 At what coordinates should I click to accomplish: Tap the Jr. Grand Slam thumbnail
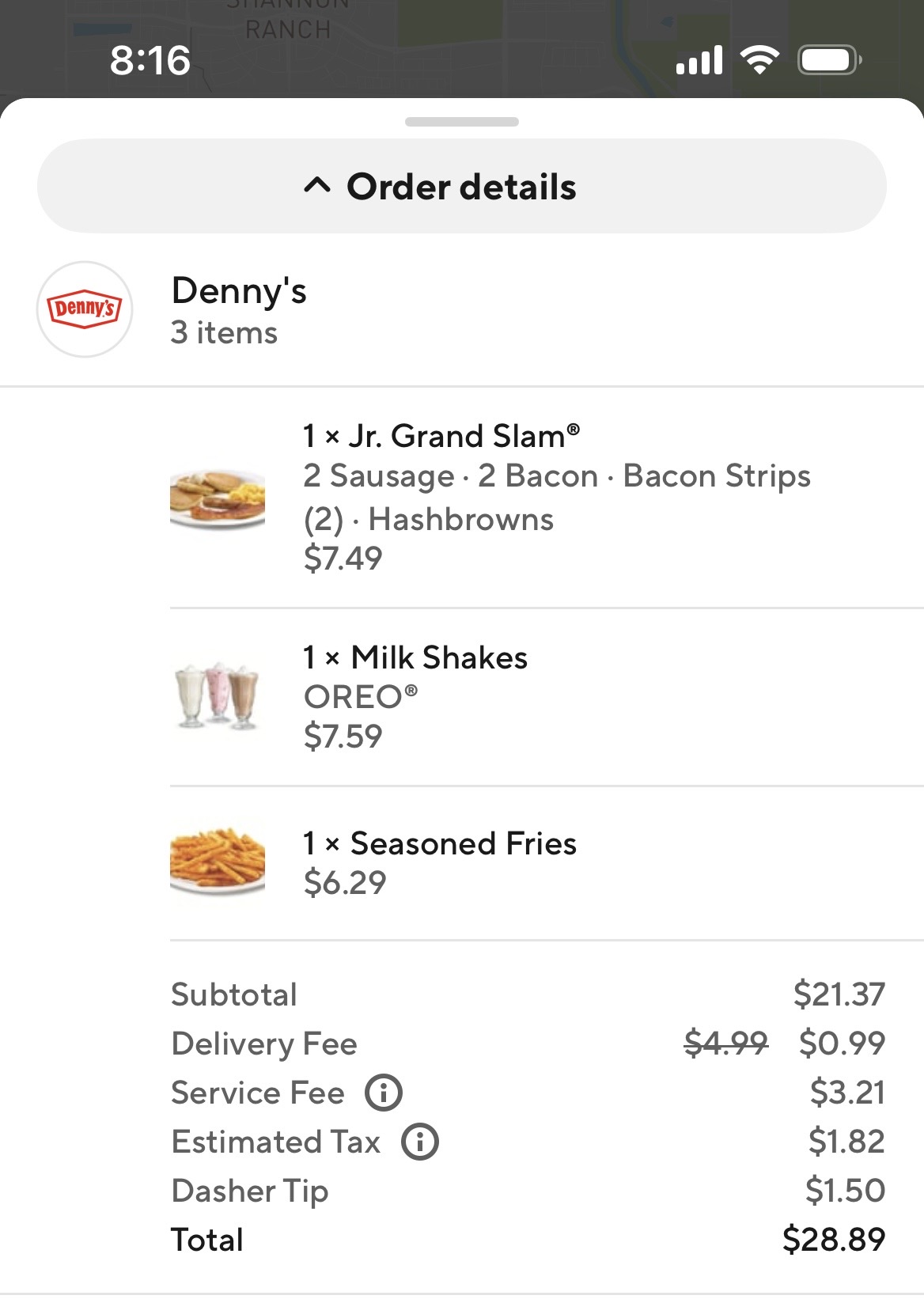pos(218,498)
